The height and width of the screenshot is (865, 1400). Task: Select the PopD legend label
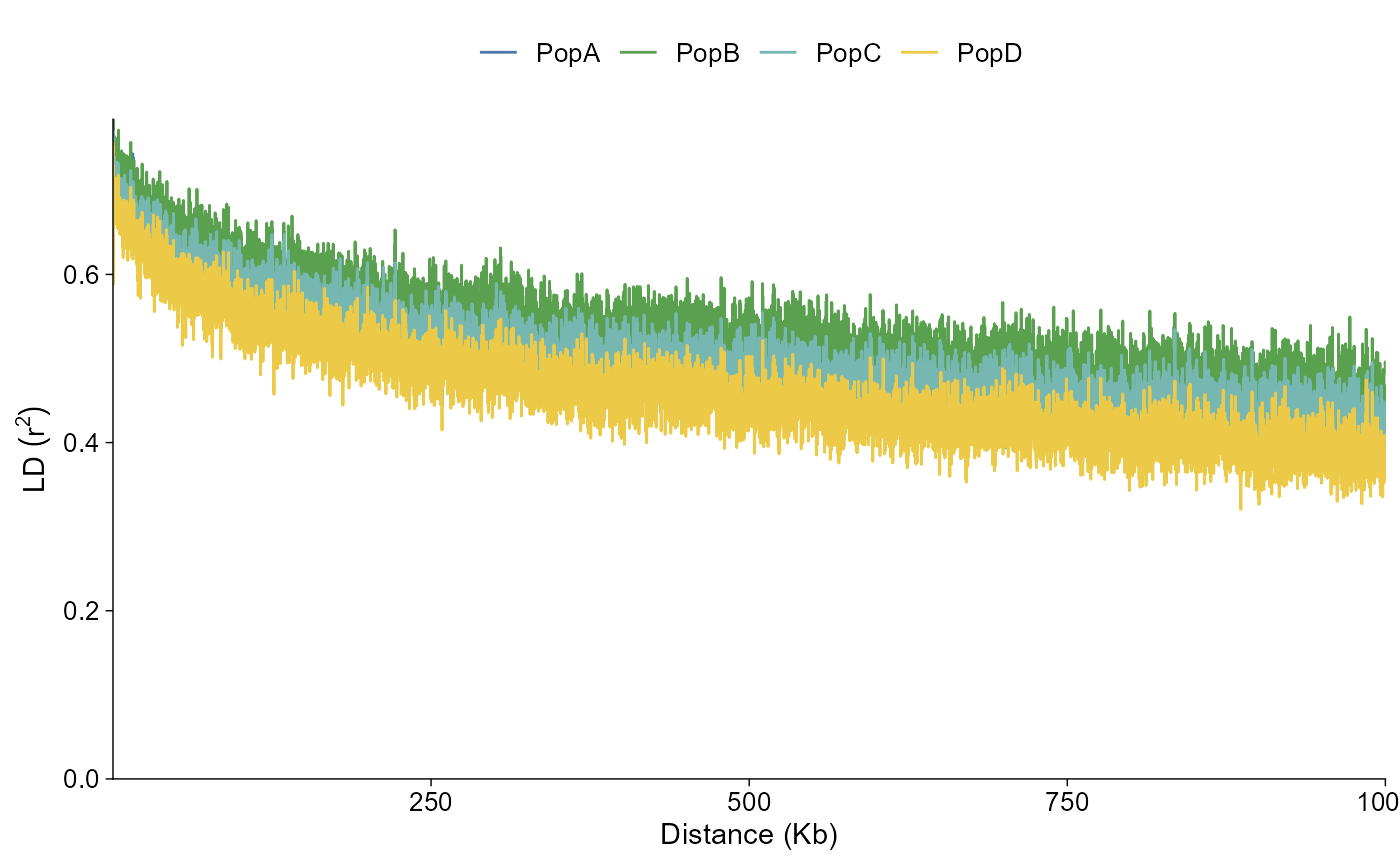pos(990,54)
